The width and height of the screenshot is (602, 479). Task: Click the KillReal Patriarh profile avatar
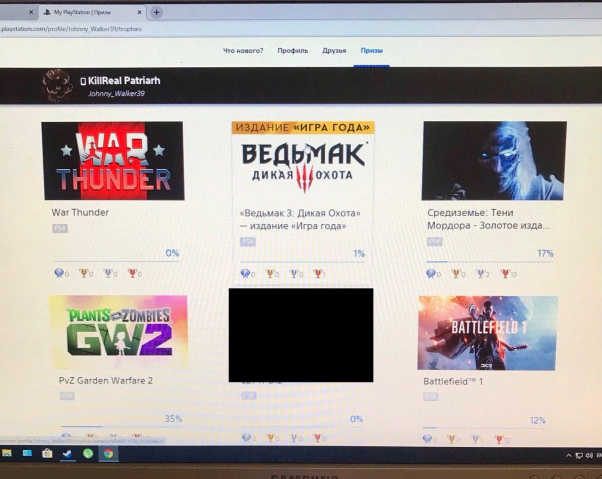tap(57, 85)
